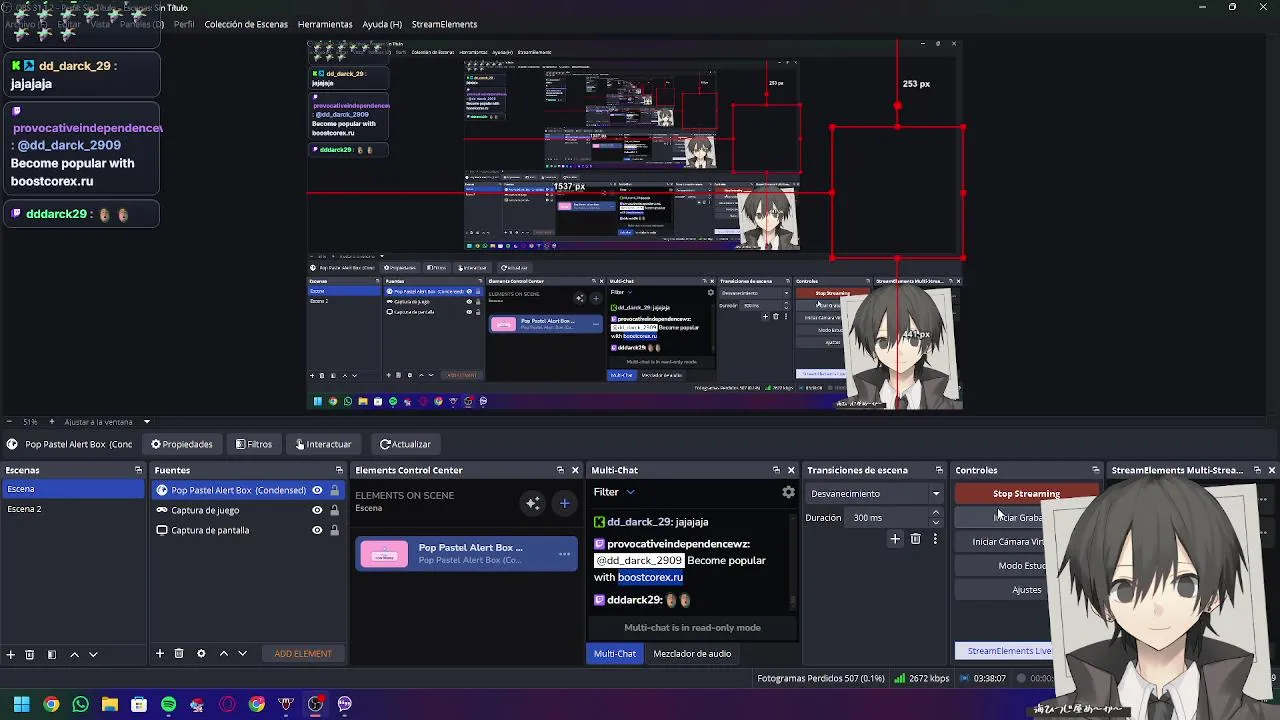Image resolution: width=1280 pixels, height=720 pixels.
Task: Select the Escena scene
Action: point(72,489)
